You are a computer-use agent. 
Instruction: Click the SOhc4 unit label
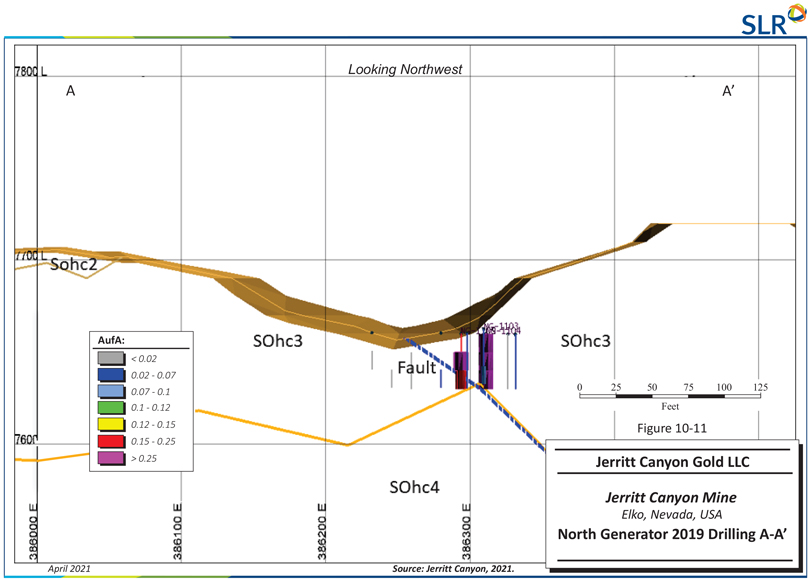click(x=416, y=486)
